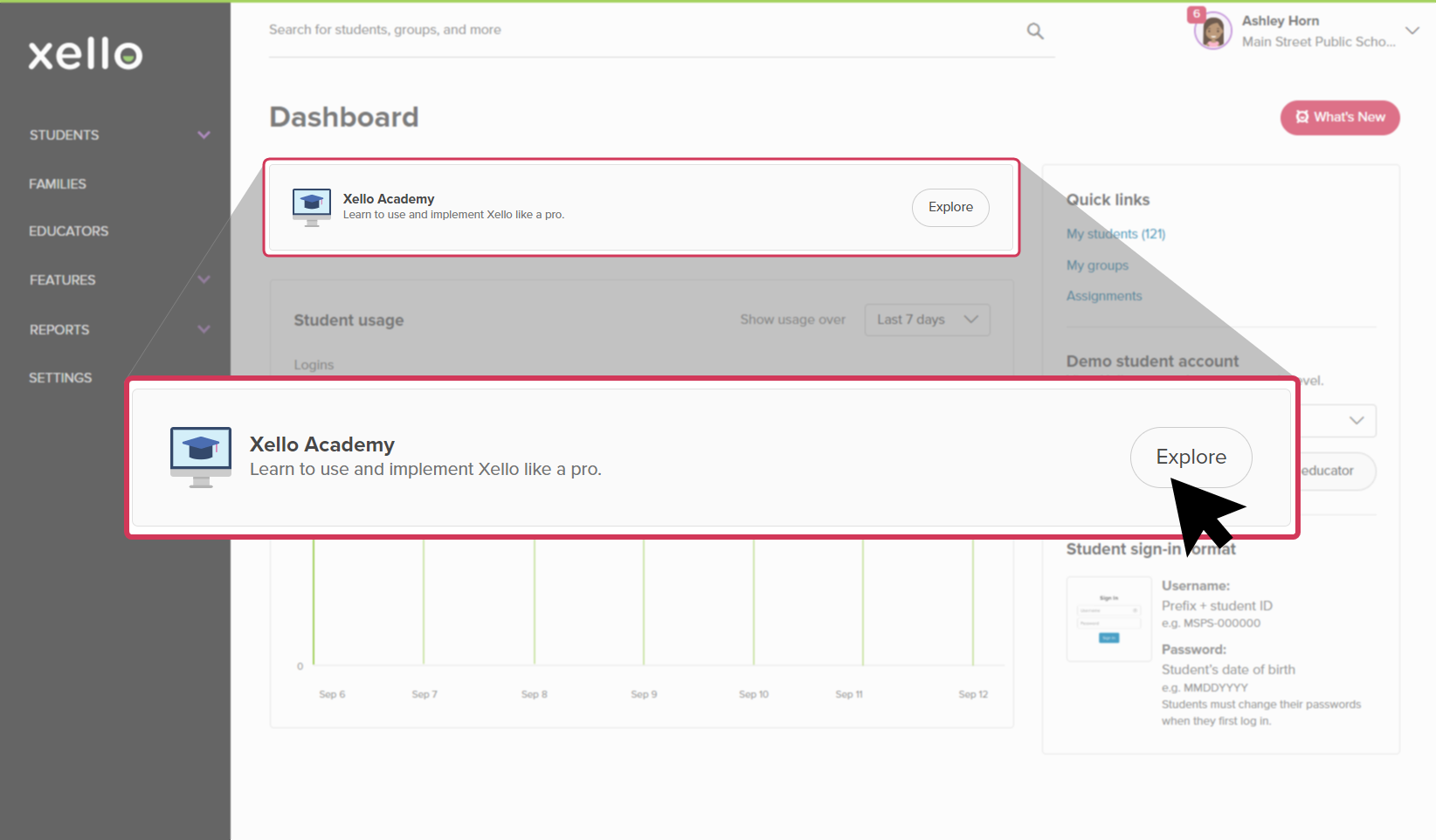Click the student sign-in preview thumbnail
The width and height of the screenshot is (1436, 840).
click(1108, 619)
